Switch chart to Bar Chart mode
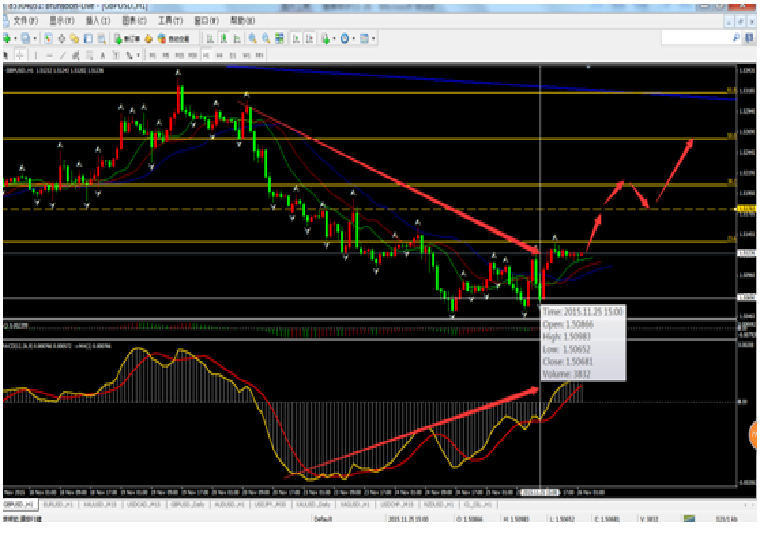This screenshot has width=773, height=537. click(x=210, y=39)
